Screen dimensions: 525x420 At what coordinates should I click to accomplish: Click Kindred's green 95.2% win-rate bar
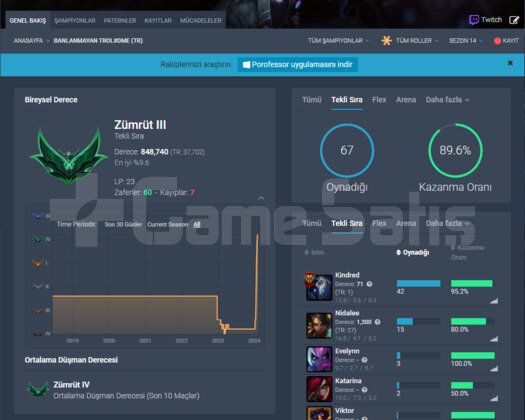tap(471, 283)
